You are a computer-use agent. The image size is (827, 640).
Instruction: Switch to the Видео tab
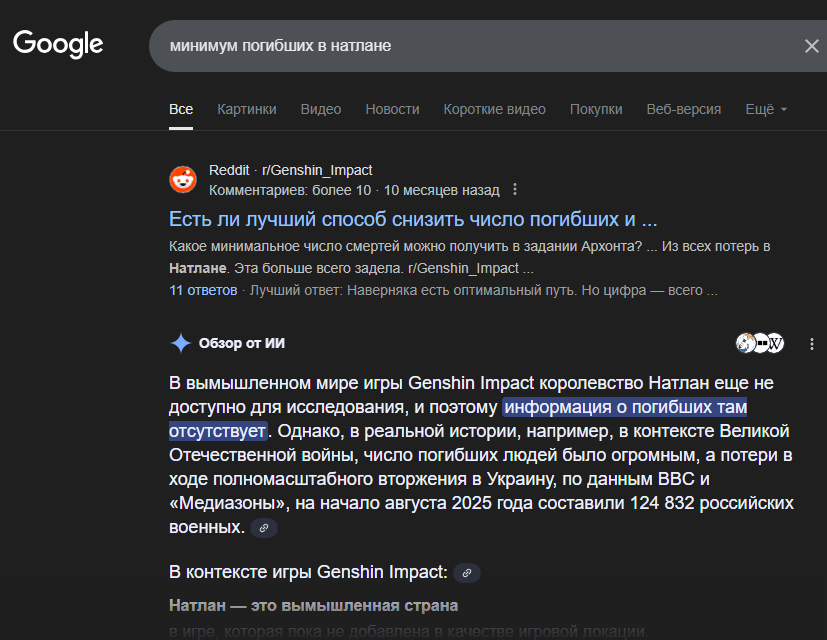321,109
